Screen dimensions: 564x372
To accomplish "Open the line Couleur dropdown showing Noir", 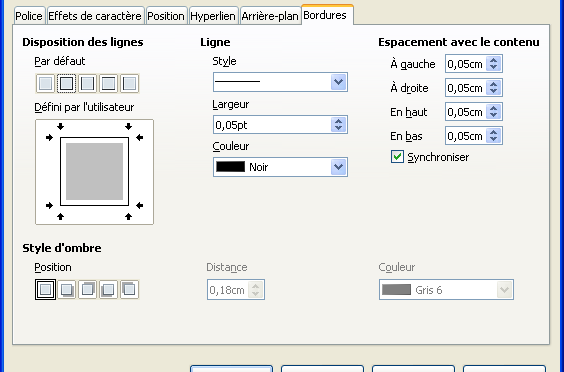I will (338, 167).
